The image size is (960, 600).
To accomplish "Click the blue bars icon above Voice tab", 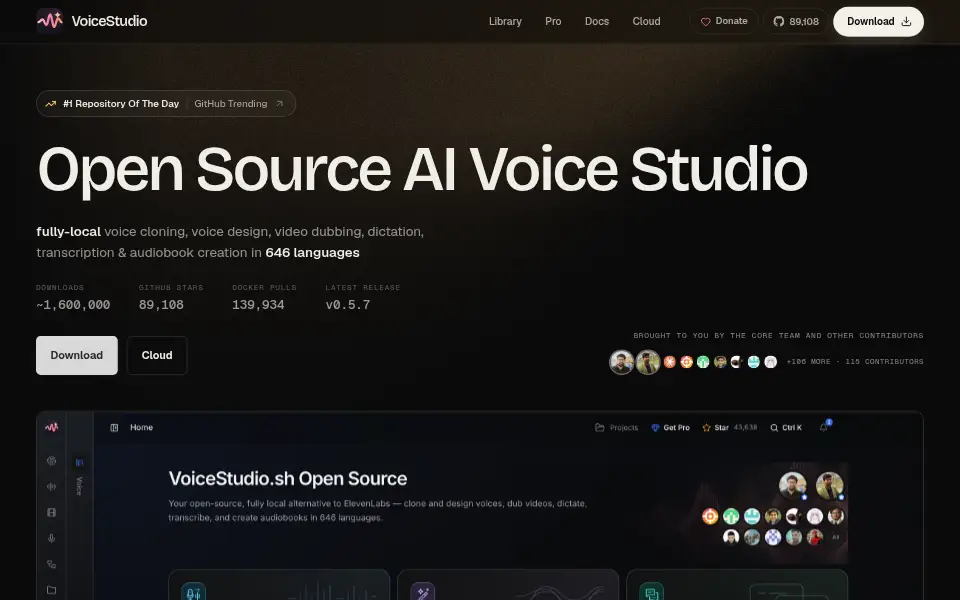I will point(79,462).
